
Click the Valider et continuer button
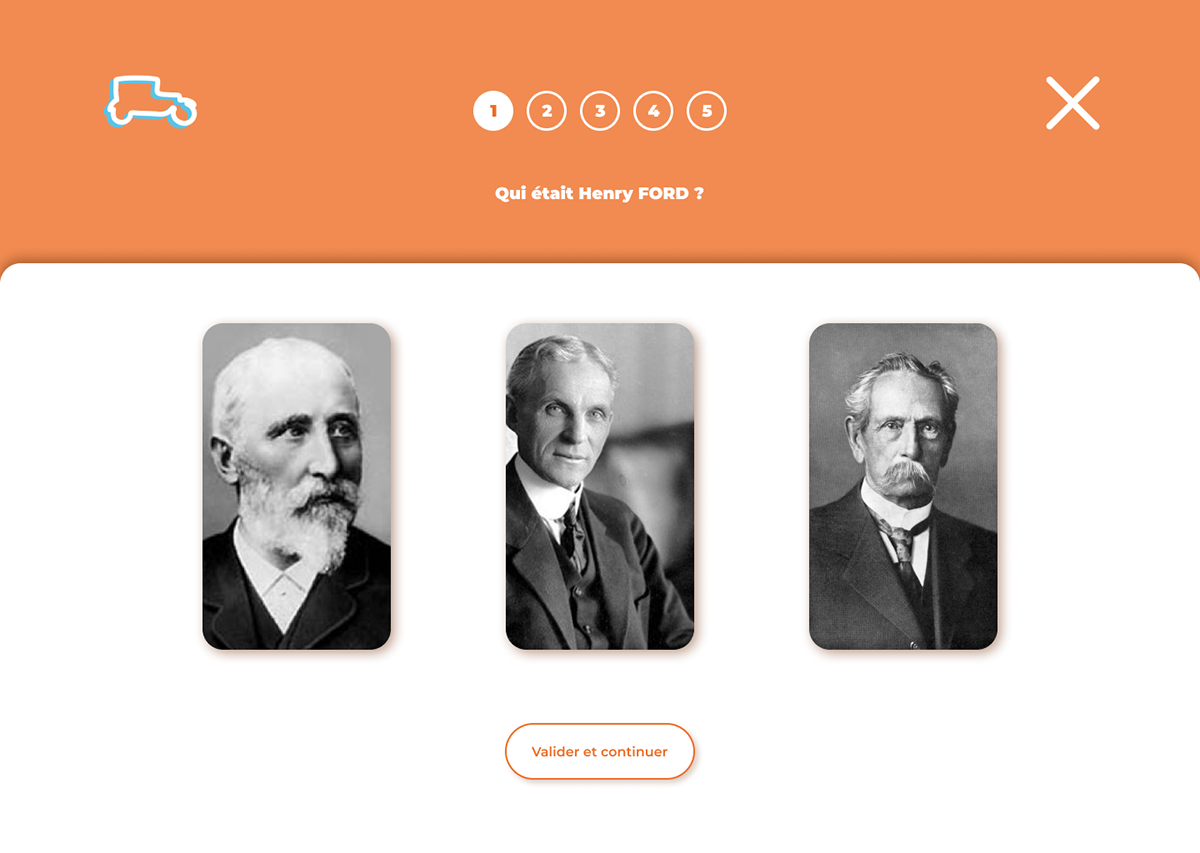(600, 751)
